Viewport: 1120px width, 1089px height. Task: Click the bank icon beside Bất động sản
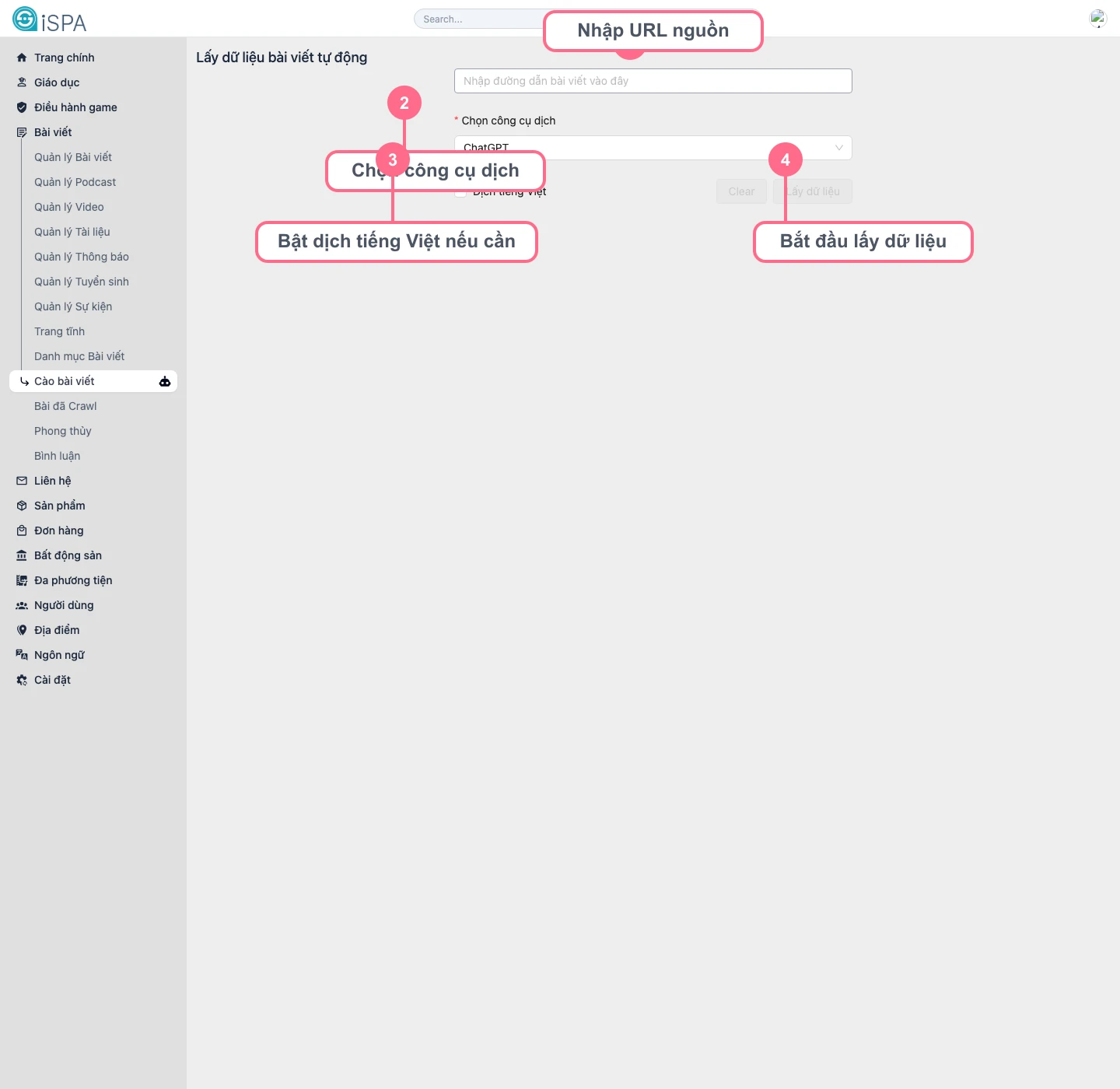point(22,555)
